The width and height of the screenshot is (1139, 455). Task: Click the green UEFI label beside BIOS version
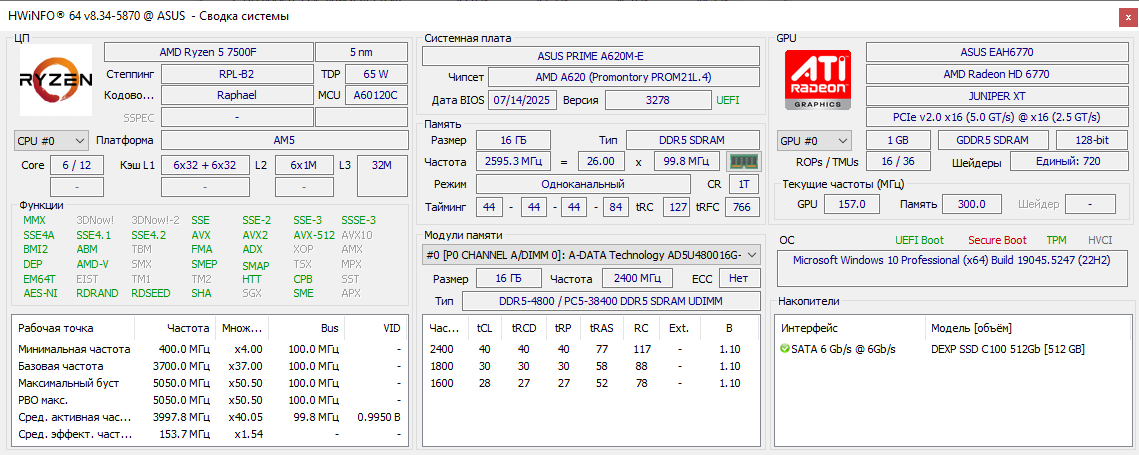click(x=728, y=100)
